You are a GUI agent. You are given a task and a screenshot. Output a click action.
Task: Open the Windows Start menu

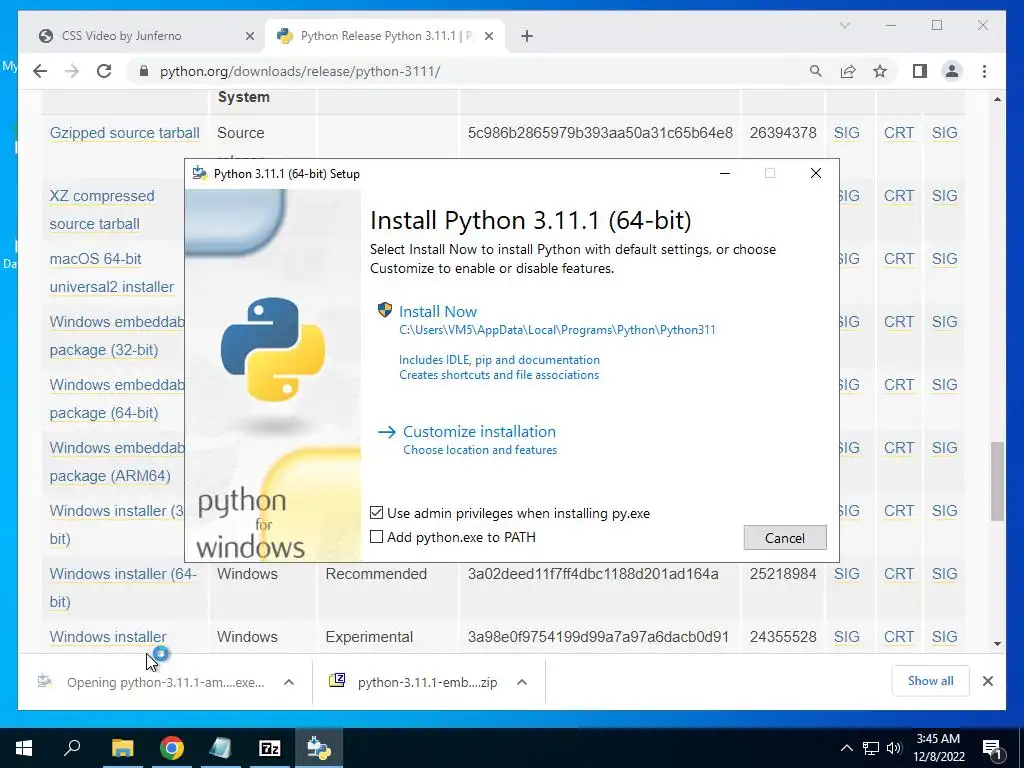pos(24,748)
